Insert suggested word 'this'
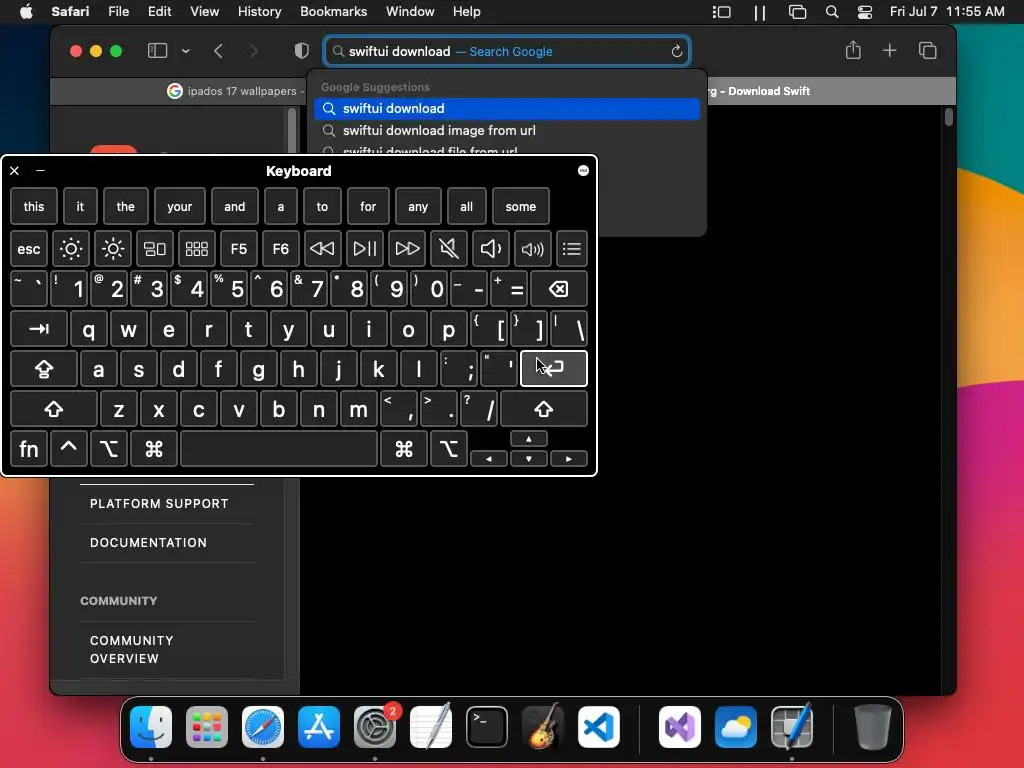The image size is (1024, 768). click(34, 206)
